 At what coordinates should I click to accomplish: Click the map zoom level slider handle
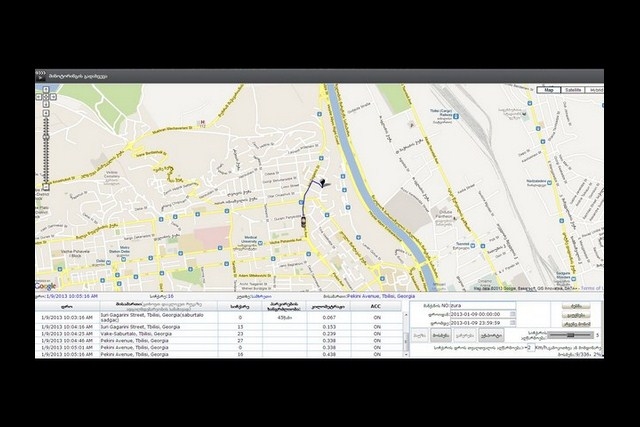click(46, 137)
